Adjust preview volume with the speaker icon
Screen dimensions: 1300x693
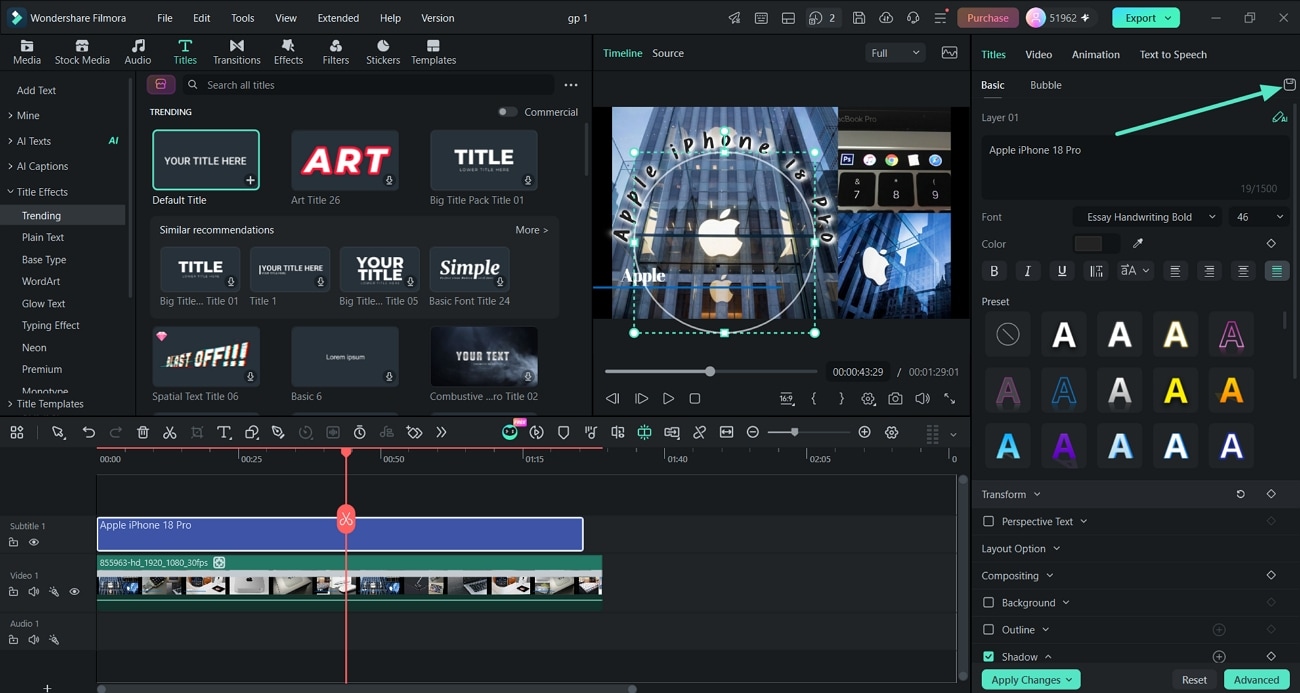[922, 398]
